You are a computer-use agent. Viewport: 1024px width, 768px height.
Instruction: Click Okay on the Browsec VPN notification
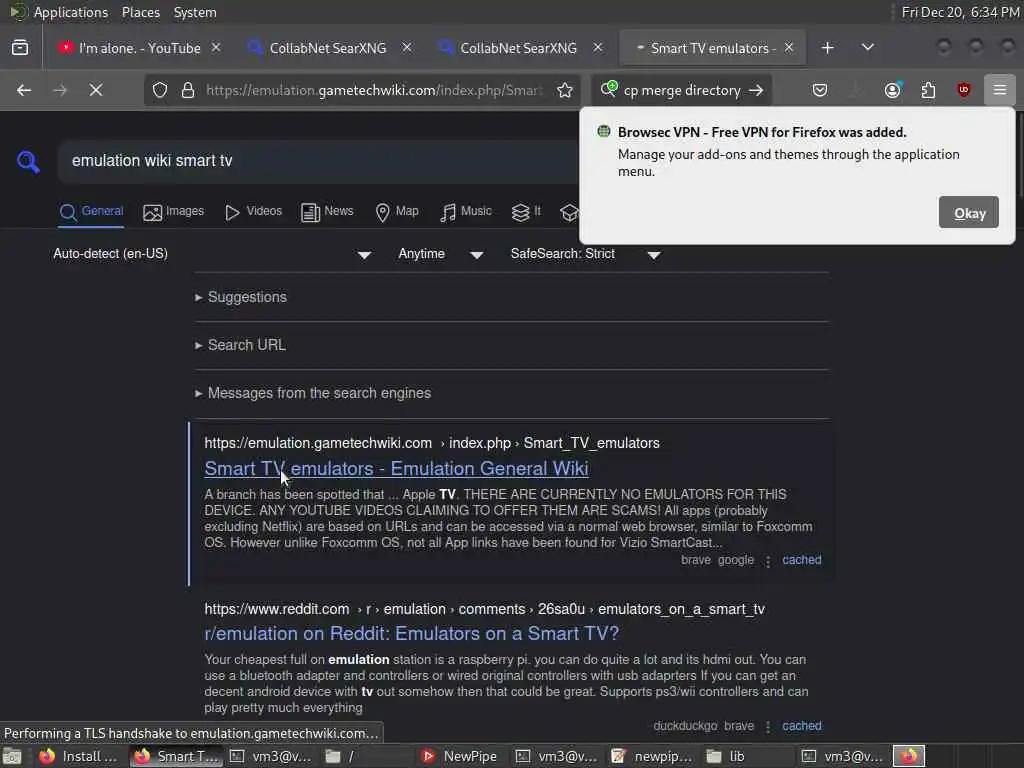968,213
